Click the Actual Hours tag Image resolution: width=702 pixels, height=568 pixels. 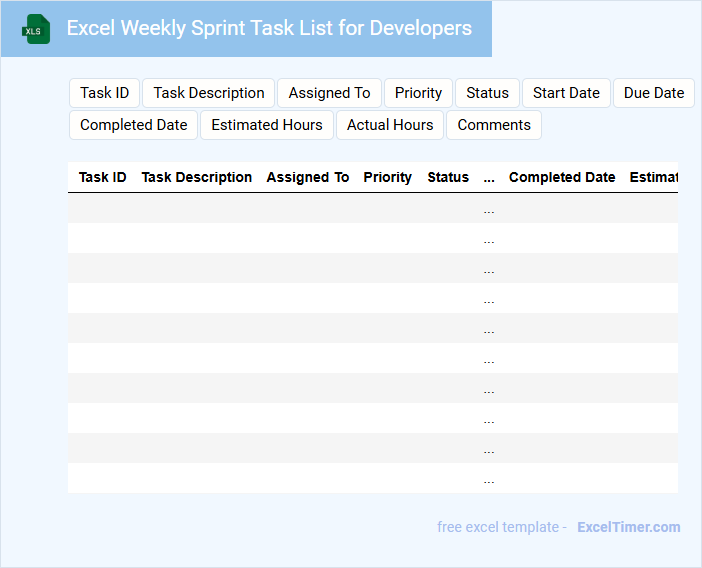click(390, 125)
